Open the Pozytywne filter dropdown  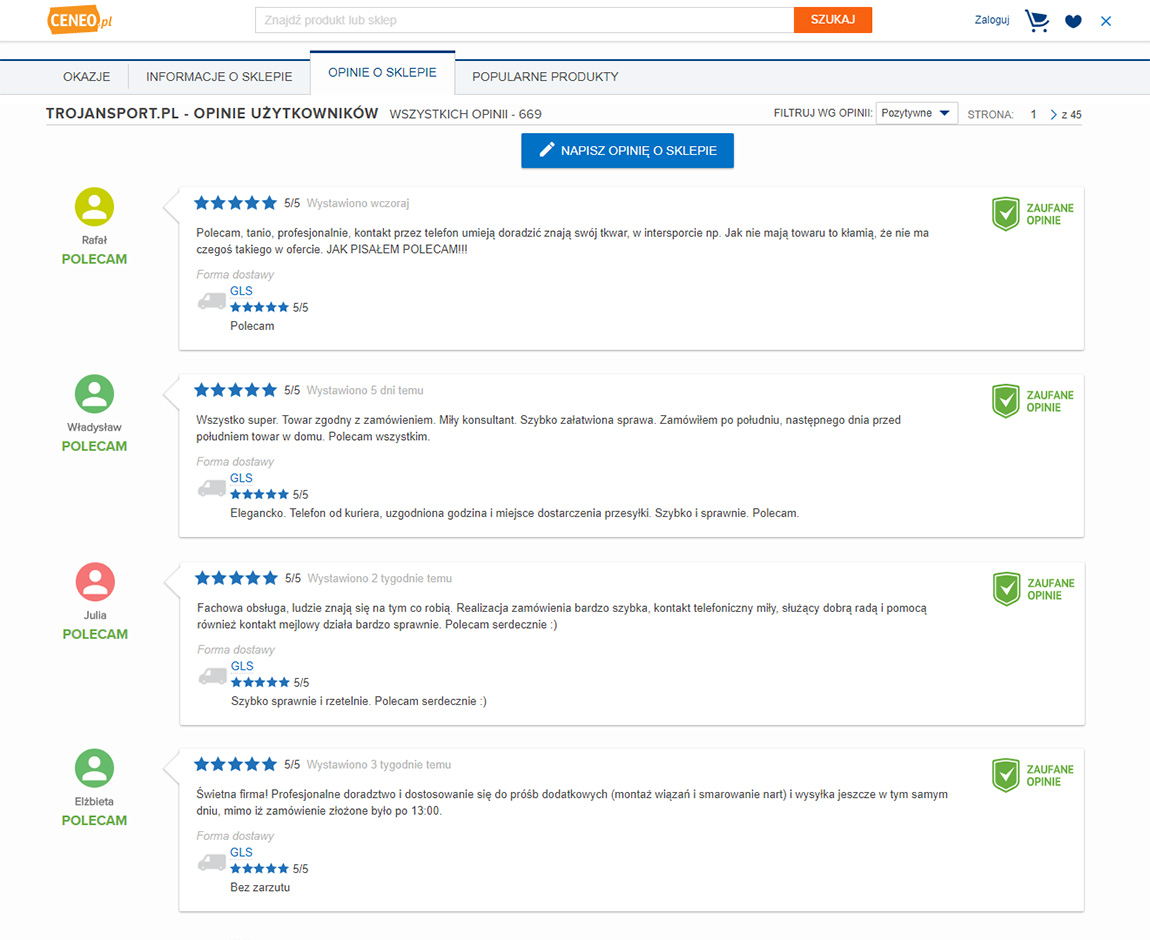coord(916,113)
